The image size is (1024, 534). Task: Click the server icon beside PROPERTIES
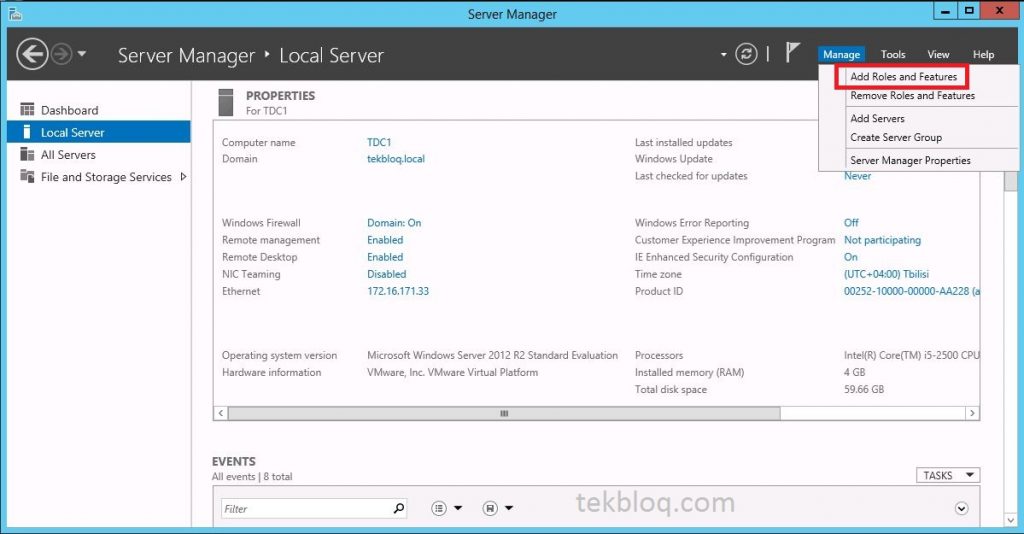coord(225,102)
